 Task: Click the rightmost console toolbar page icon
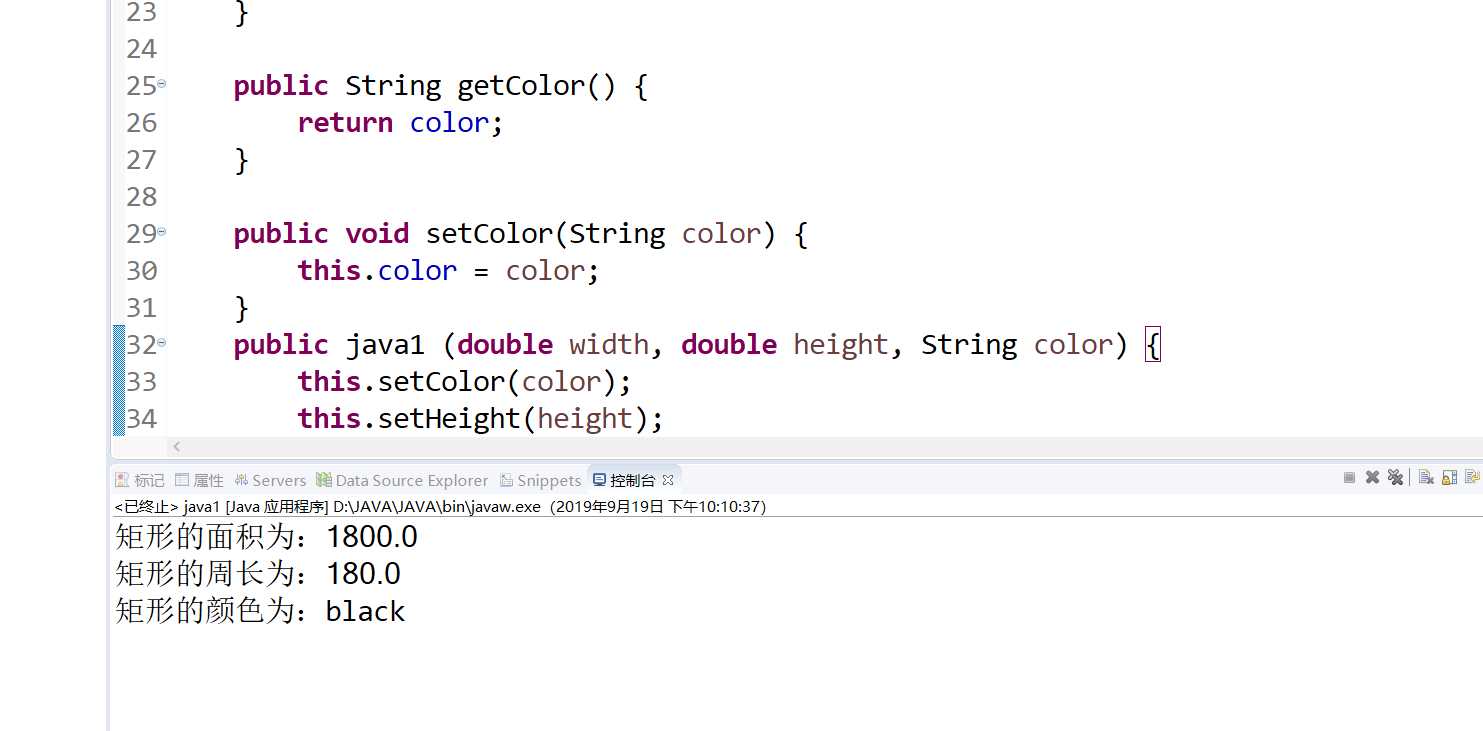point(1473,478)
